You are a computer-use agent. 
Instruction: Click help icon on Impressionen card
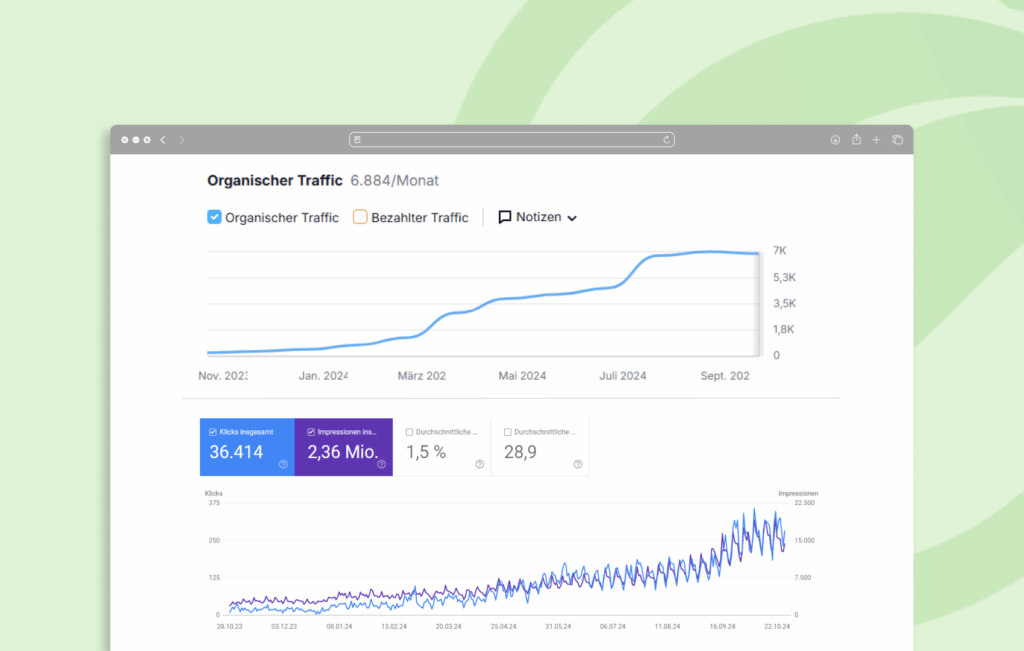coord(381,464)
